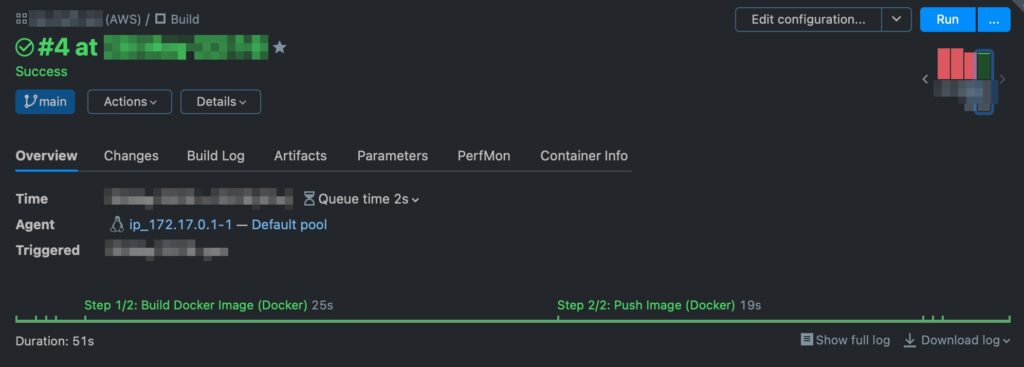Expand the Edit configuration dropdown arrow
This screenshot has width=1024, height=367.
896,20
